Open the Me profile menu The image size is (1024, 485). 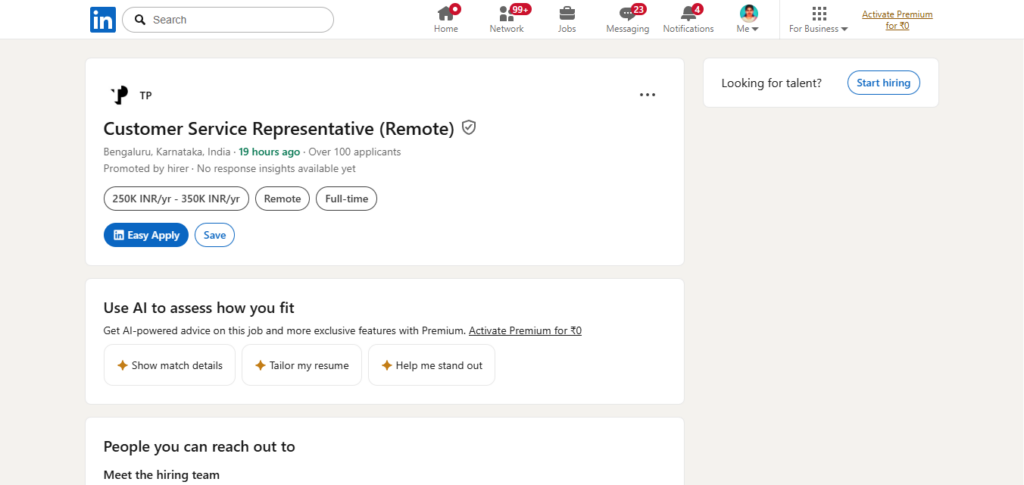[x=748, y=20]
